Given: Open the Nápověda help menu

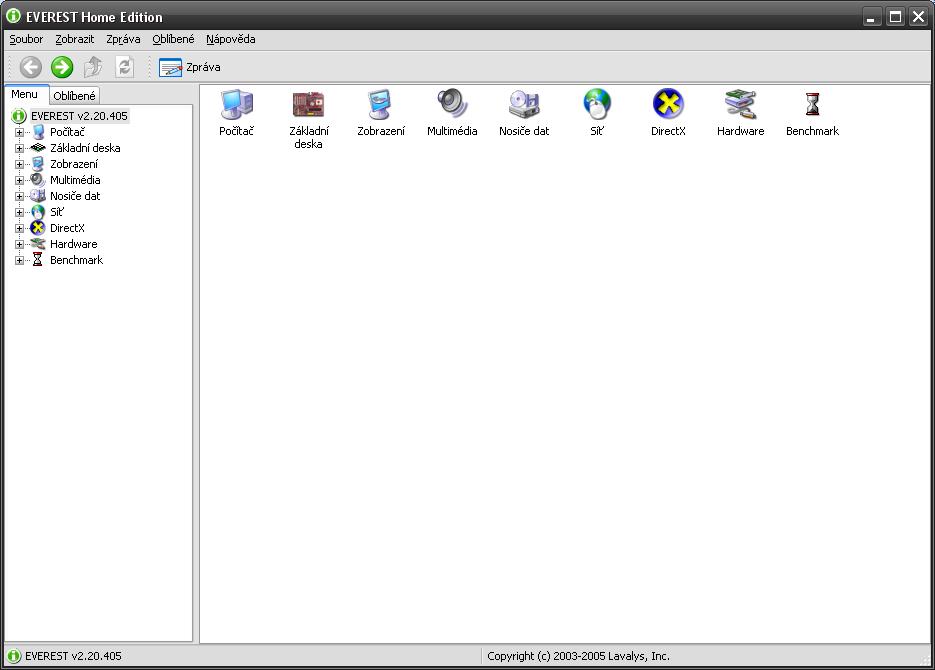Looking at the screenshot, I should coord(231,39).
